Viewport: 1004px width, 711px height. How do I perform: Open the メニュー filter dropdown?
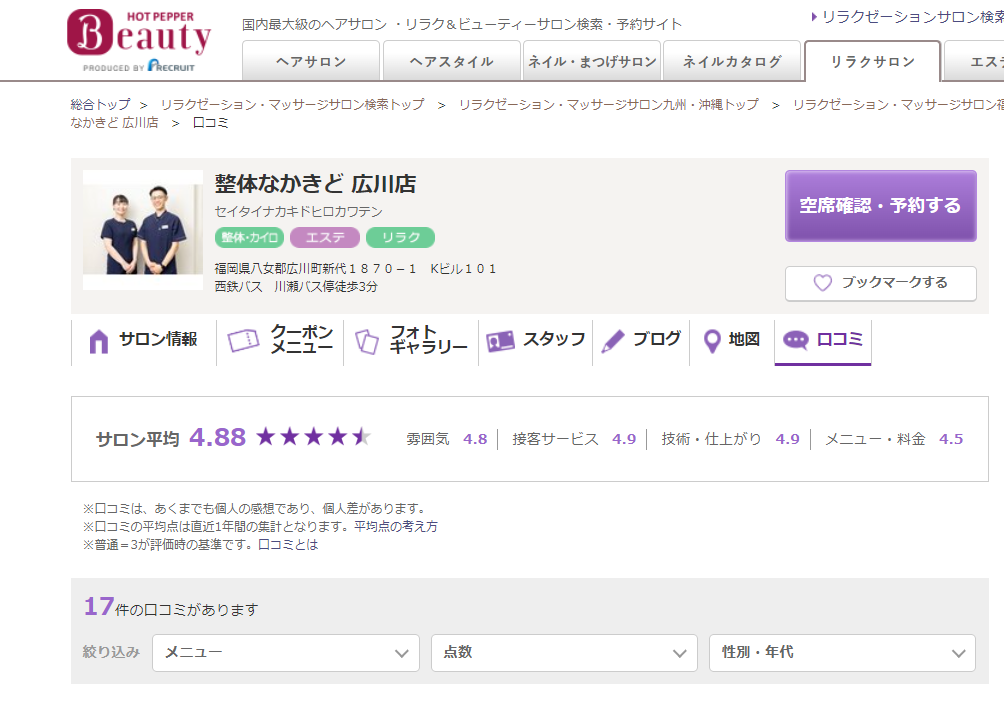coord(286,653)
